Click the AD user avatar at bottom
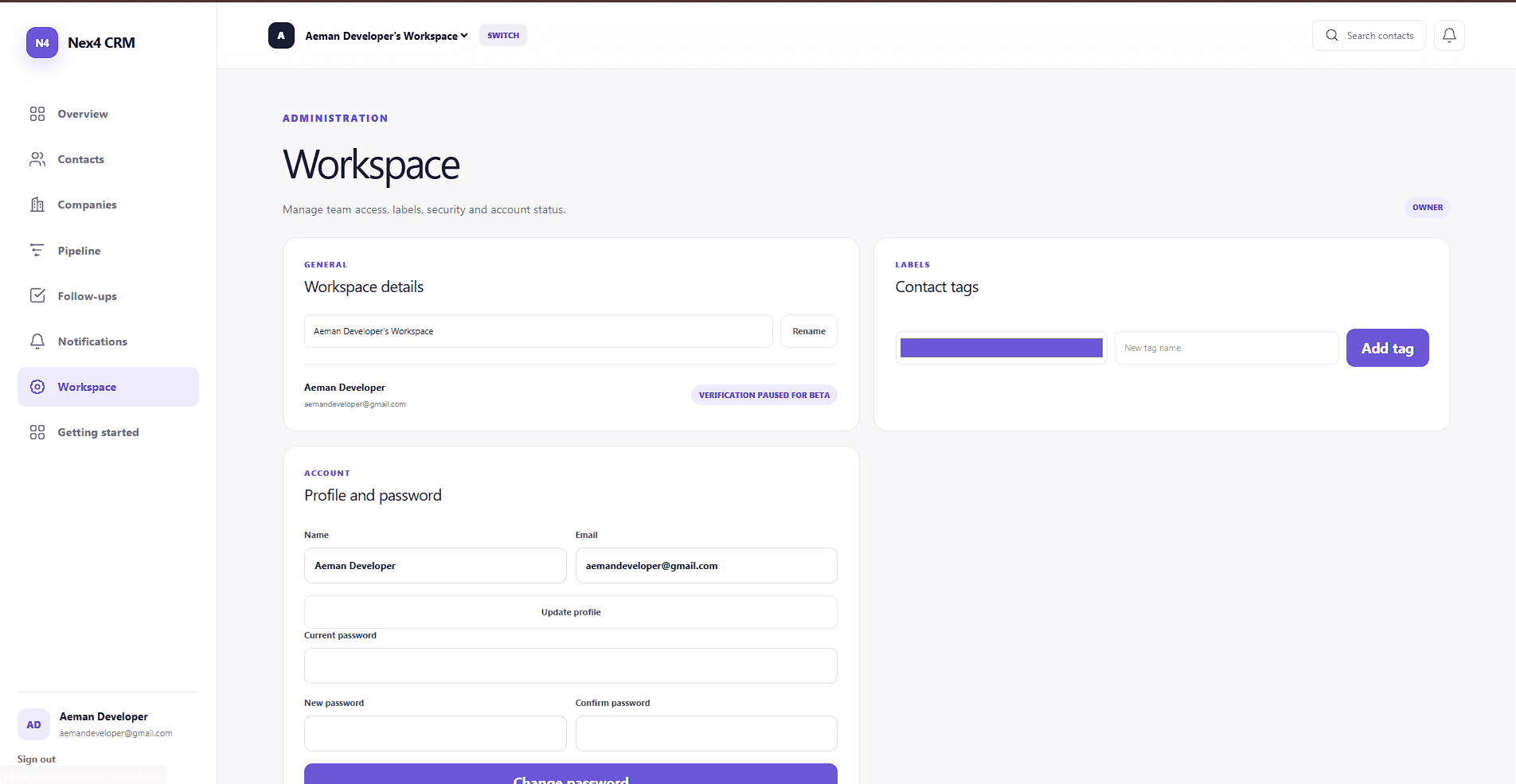Screen dimensions: 1516x784 point(33,724)
